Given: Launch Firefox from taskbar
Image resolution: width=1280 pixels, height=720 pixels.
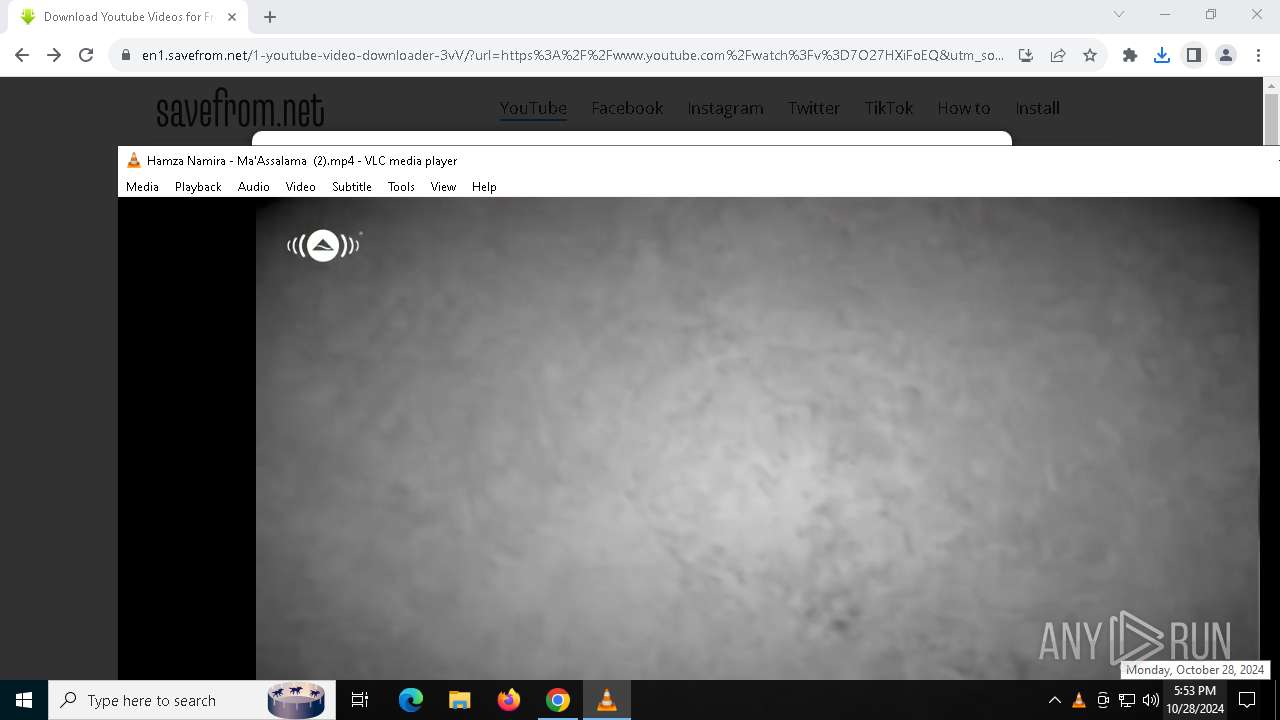Looking at the screenshot, I should (x=509, y=700).
